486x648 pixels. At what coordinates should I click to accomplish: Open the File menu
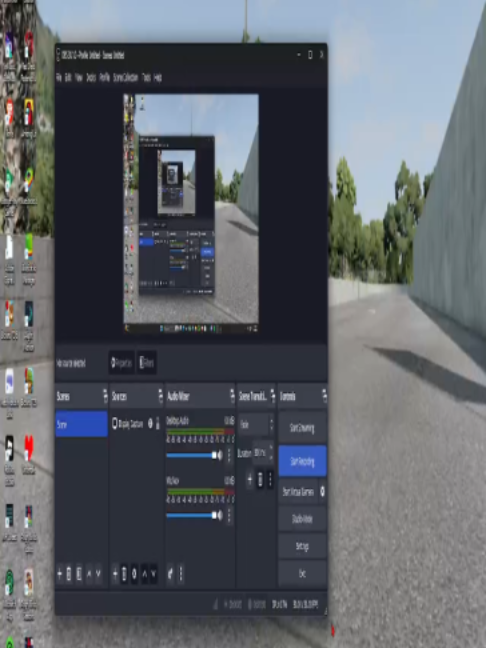coord(59,77)
